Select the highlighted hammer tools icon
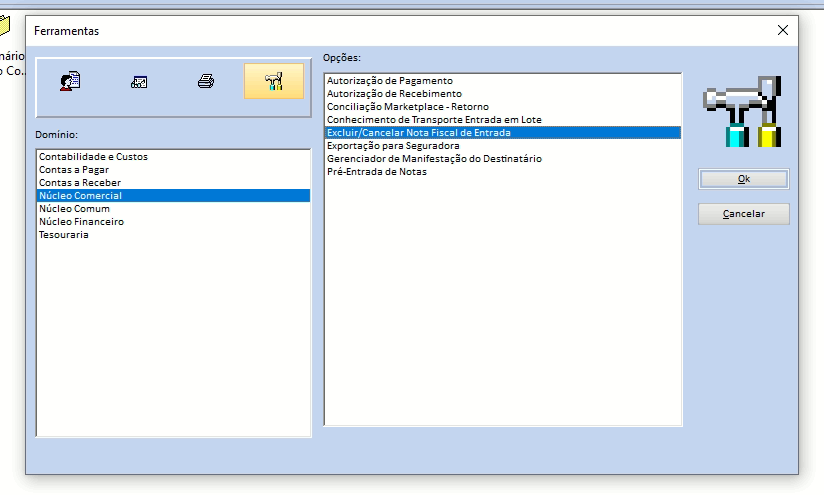Image resolution: width=824 pixels, height=495 pixels. tap(274, 81)
